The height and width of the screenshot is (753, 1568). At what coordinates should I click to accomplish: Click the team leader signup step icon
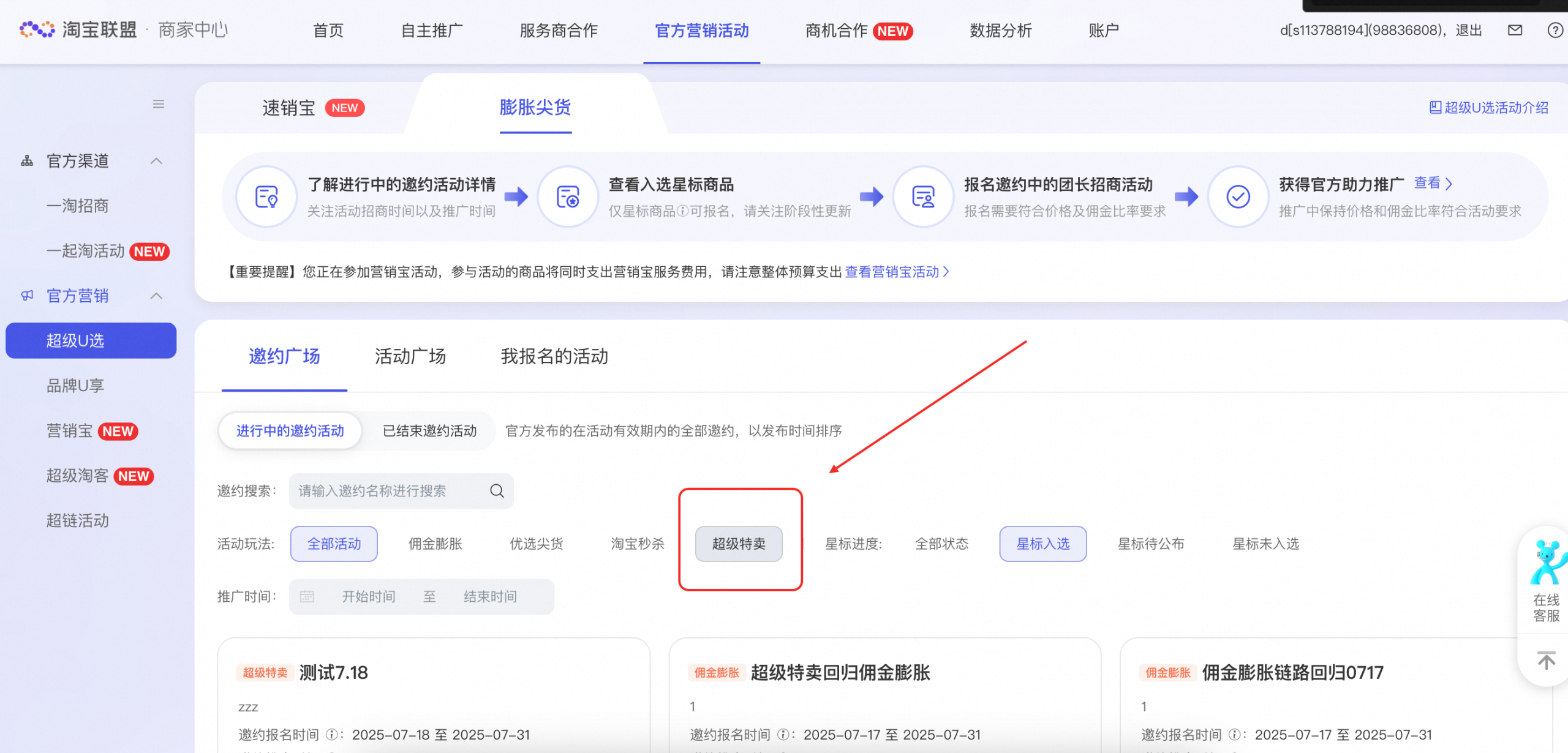pyautogui.click(x=923, y=197)
